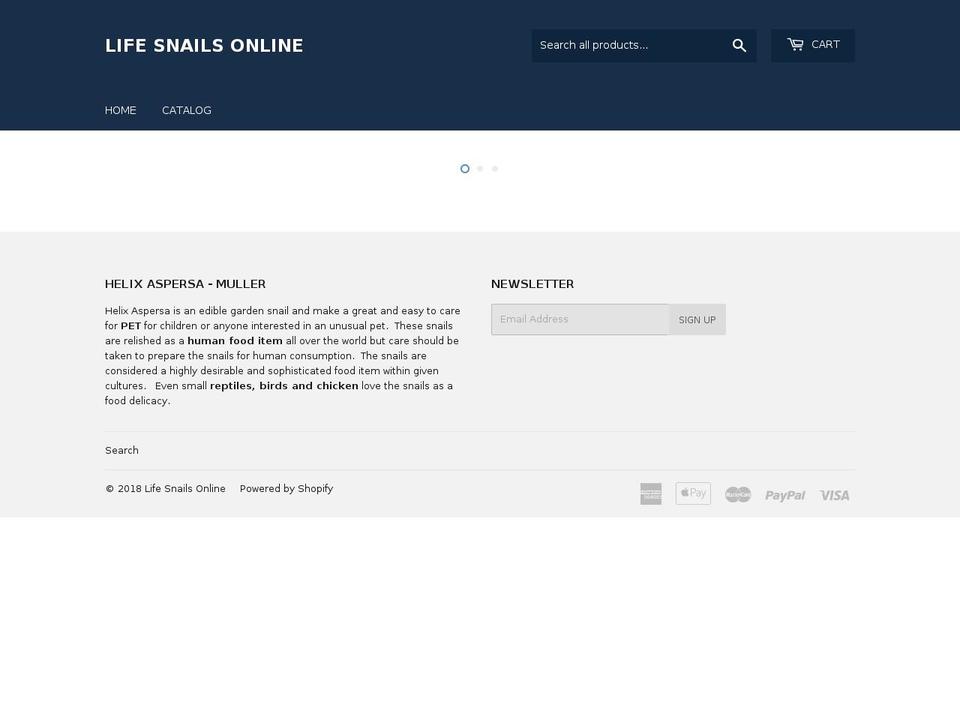Go to Life Snails Online site title
960x720 pixels.
[x=204, y=46]
